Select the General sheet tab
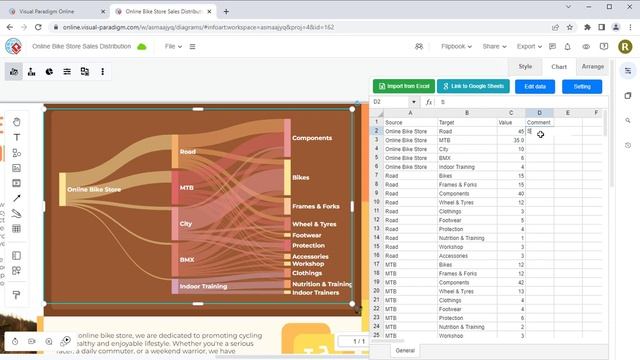The image size is (640, 360). click(405, 351)
